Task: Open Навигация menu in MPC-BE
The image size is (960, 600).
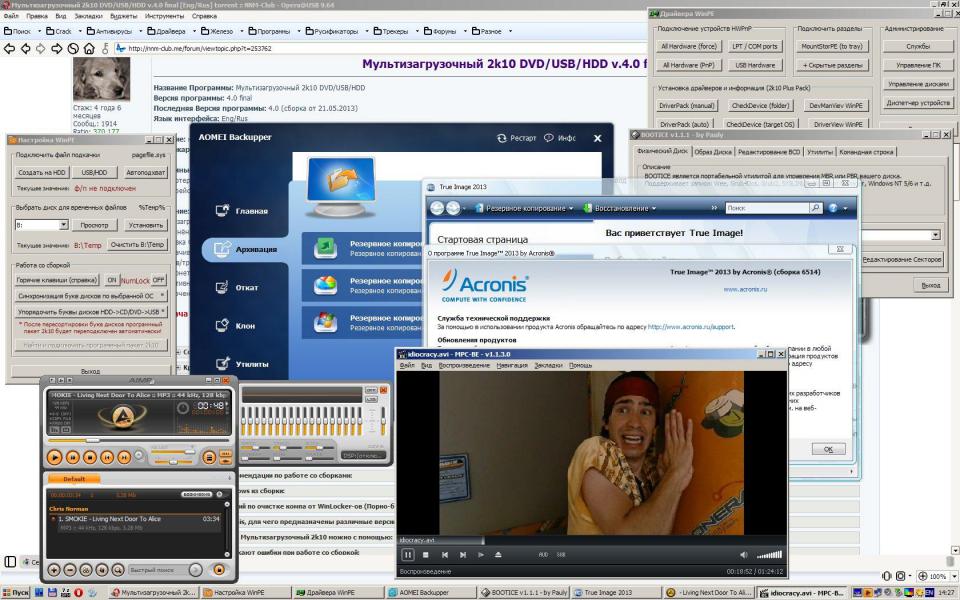Action: [x=512, y=365]
